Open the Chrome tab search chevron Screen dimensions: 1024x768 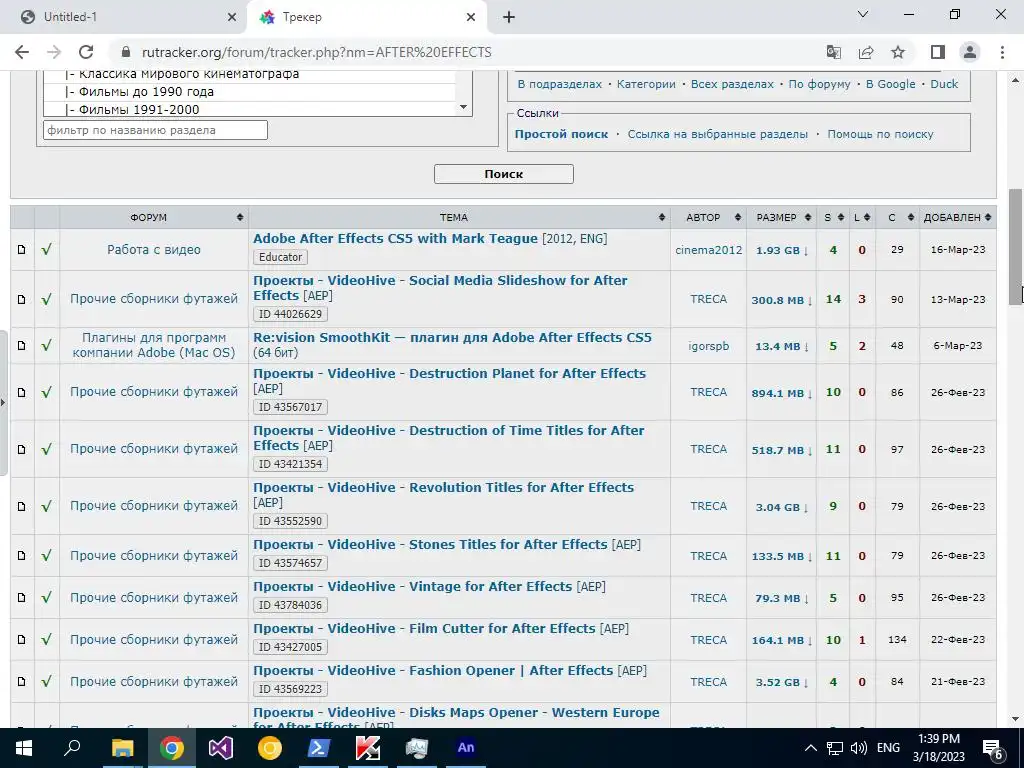click(x=863, y=14)
